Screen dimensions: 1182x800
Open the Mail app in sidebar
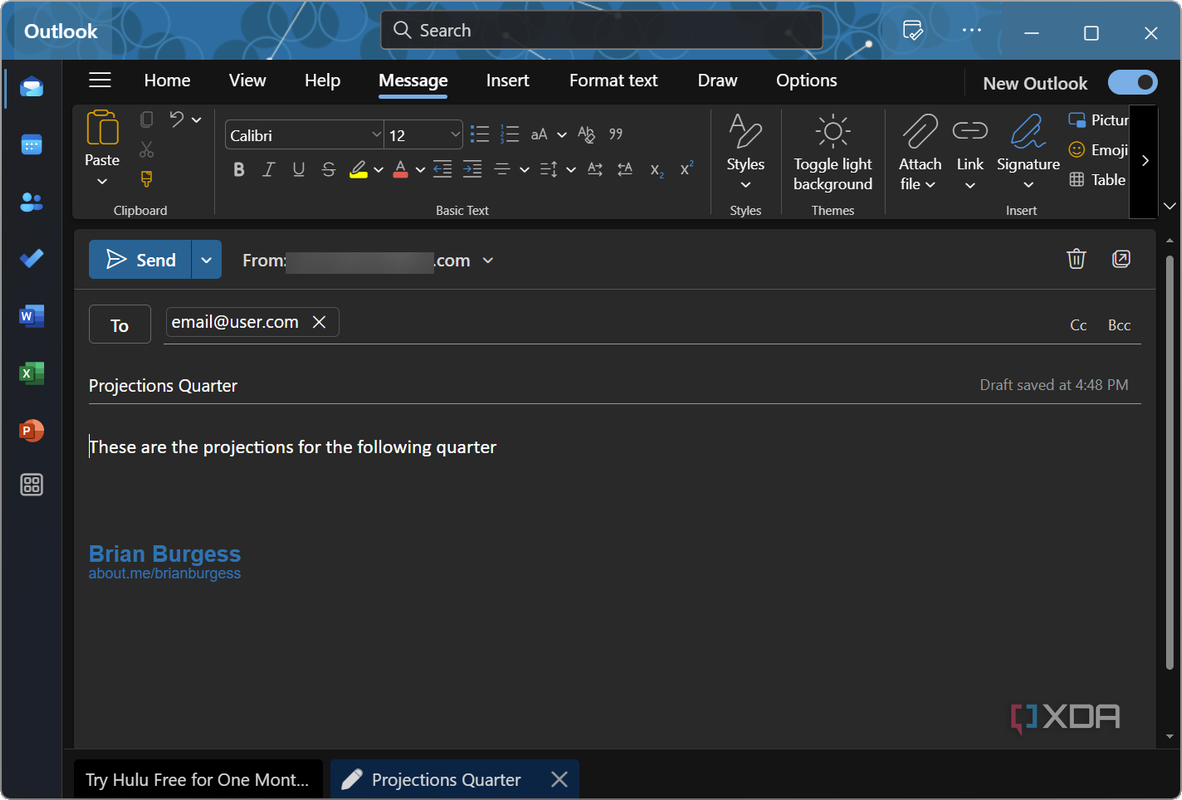pyautogui.click(x=32, y=87)
